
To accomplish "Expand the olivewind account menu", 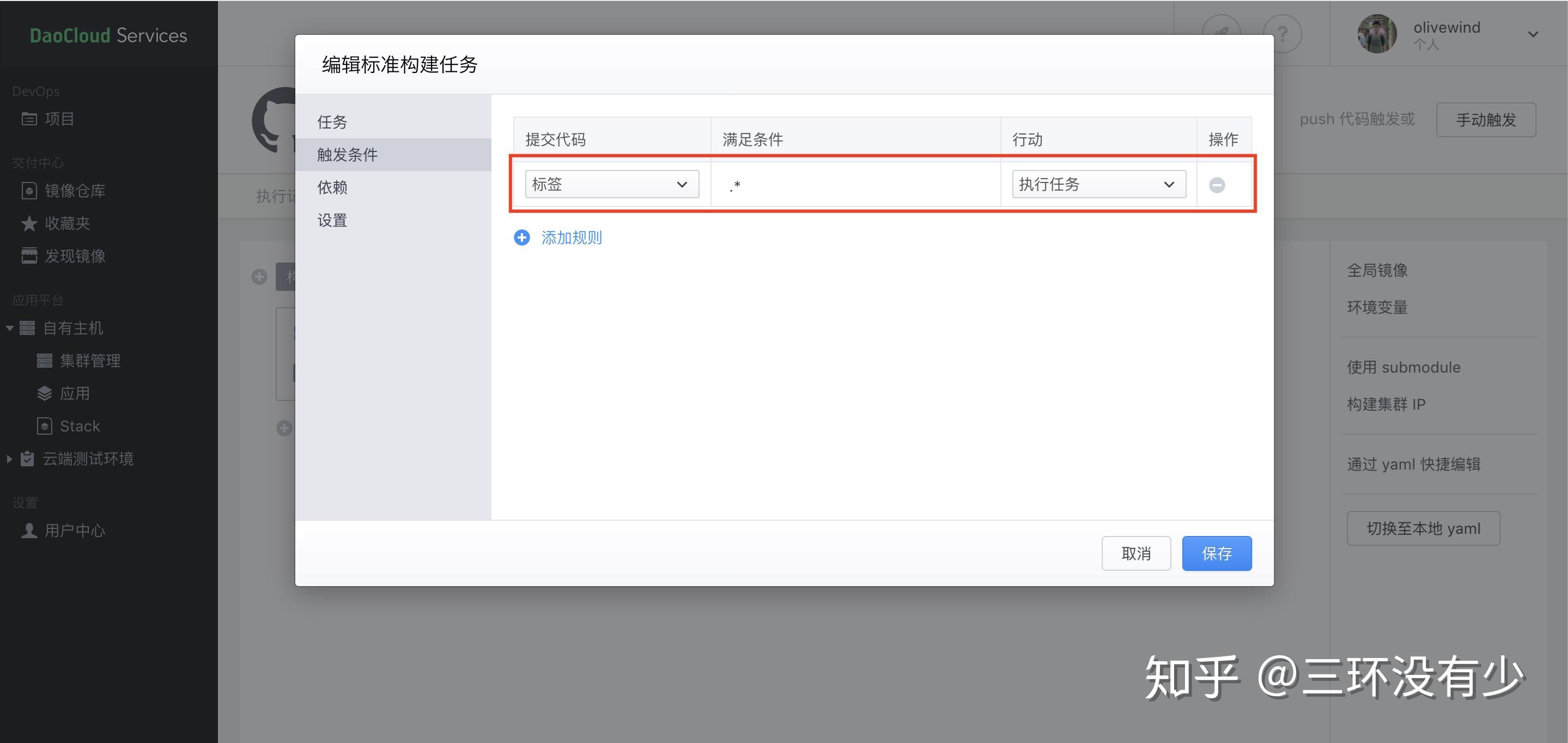I will [x=1533, y=34].
